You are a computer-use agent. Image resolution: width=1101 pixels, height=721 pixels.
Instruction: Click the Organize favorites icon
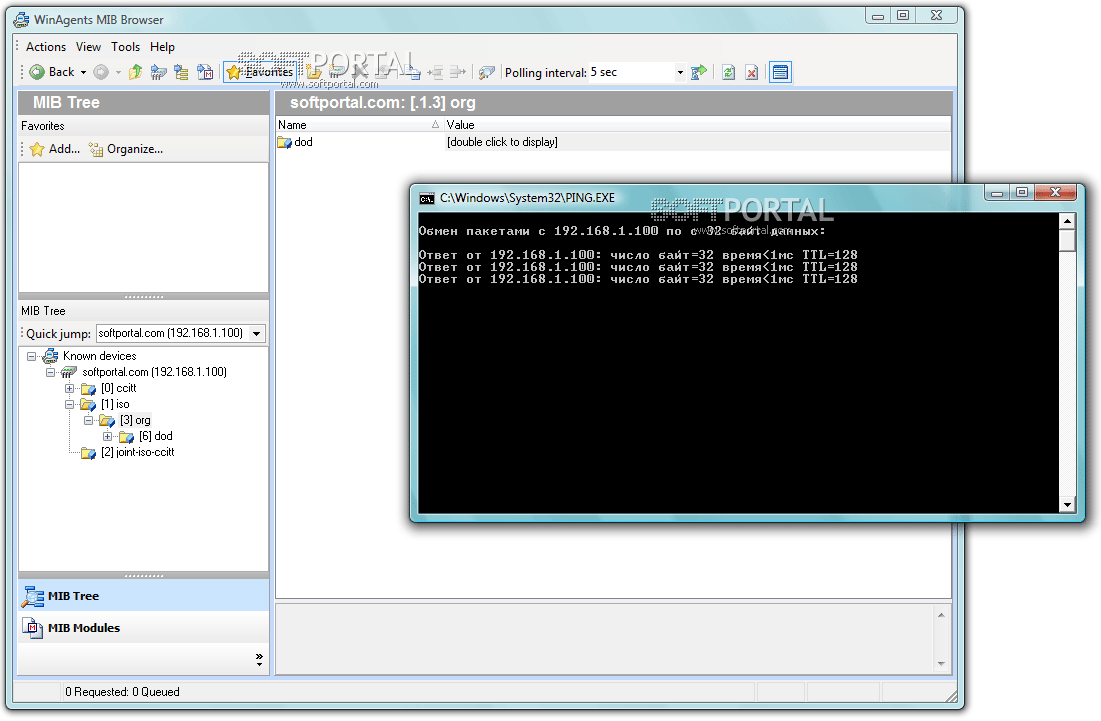[x=96, y=149]
